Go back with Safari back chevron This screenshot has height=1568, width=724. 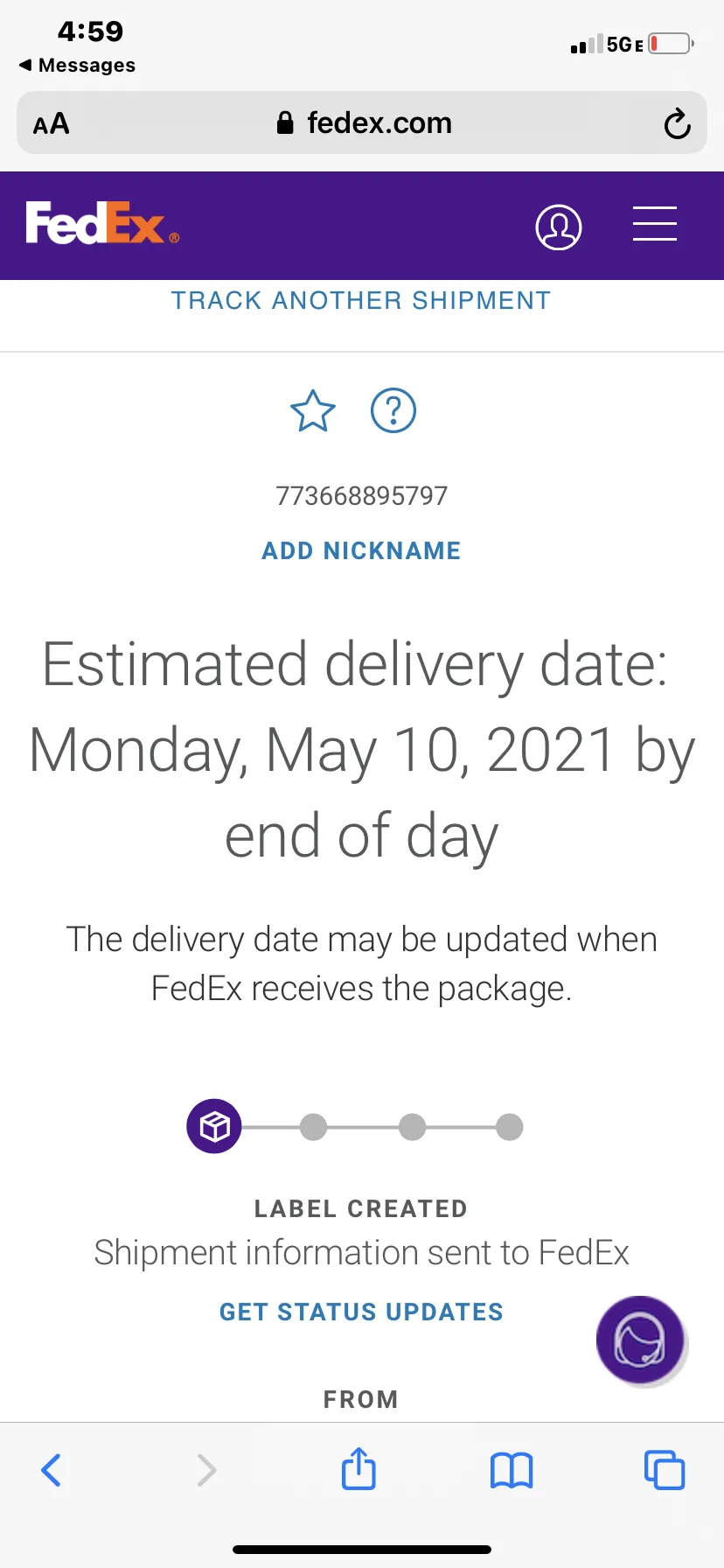click(52, 1470)
